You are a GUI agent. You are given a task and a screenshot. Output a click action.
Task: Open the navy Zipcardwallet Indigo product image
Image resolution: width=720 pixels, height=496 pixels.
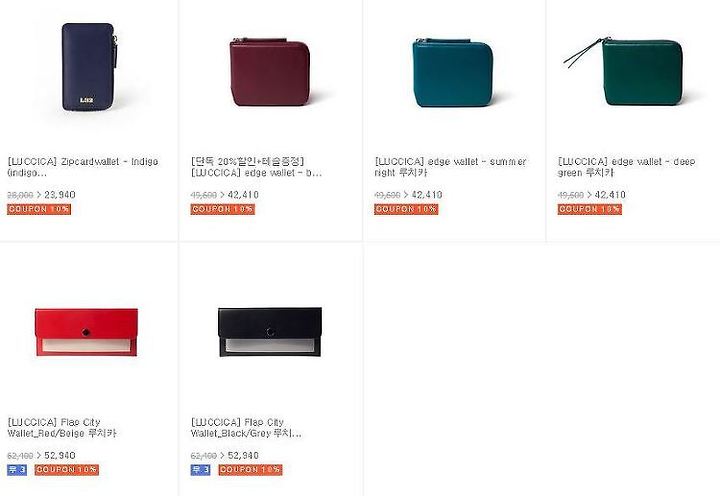coord(90,67)
